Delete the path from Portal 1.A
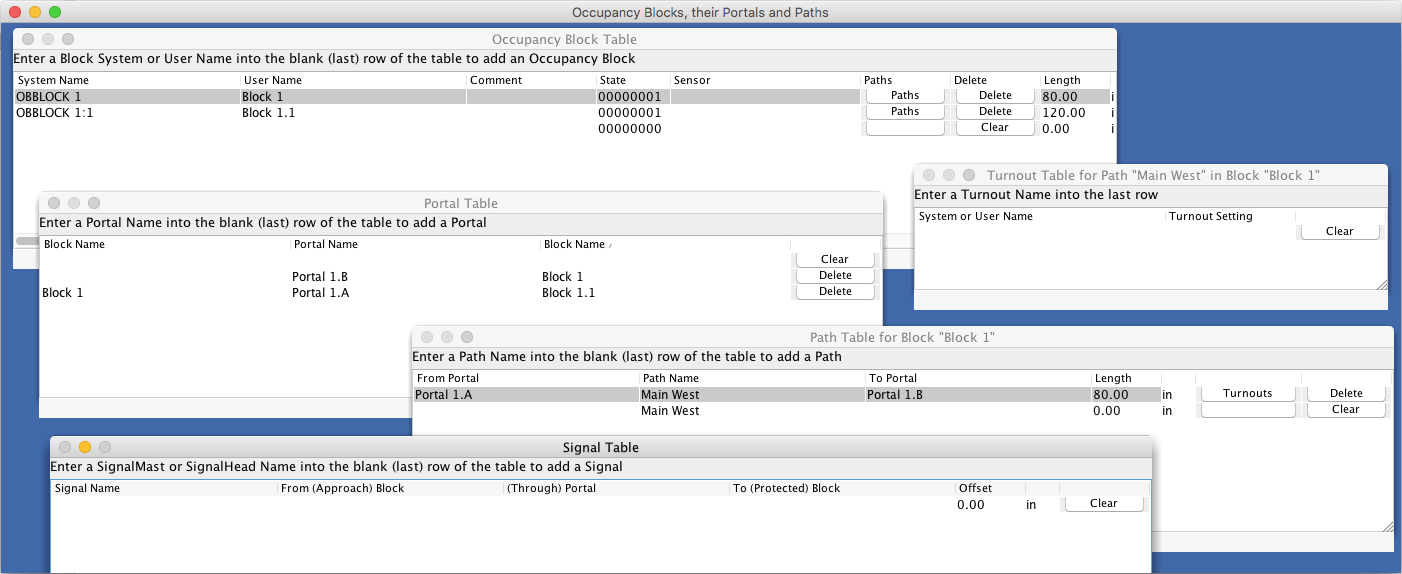Screen dimensions: 1402x574 click(x=1346, y=394)
